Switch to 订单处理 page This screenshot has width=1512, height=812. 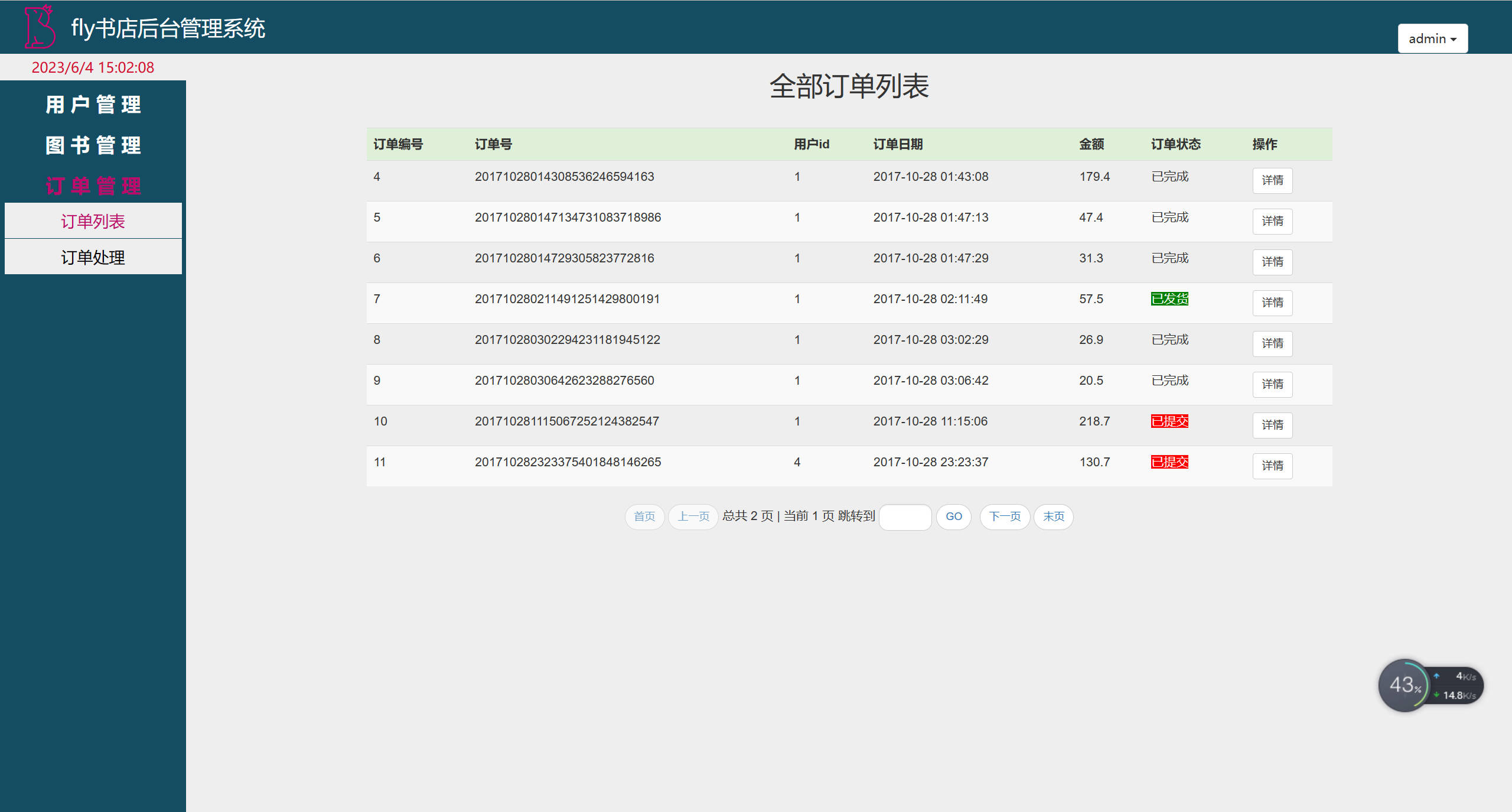coord(93,256)
